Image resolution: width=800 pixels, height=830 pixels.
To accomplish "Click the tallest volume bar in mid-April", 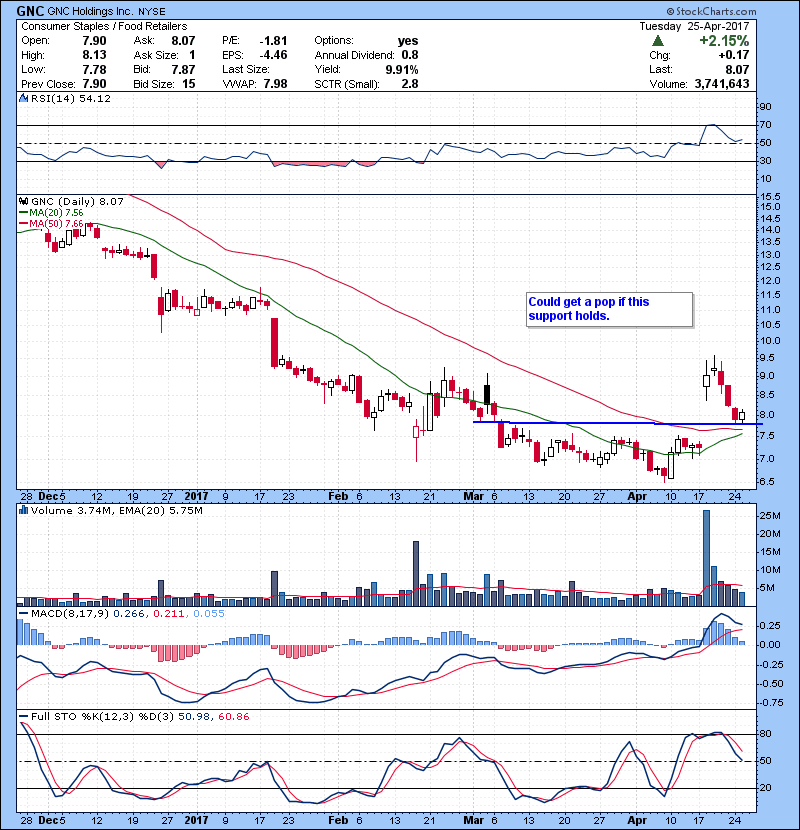I will pyautogui.click(x=706, y=557).
